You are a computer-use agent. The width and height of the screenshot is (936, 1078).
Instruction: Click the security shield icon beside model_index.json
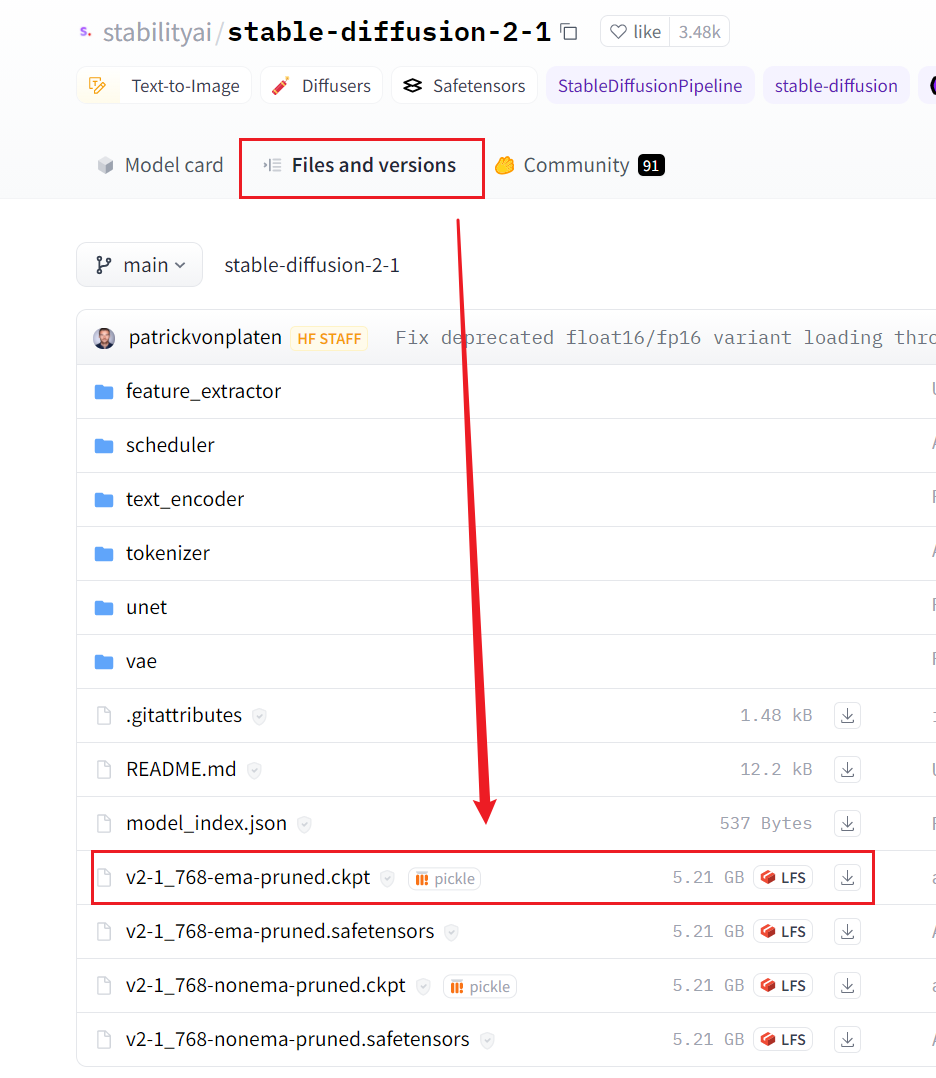pos(304,824)
